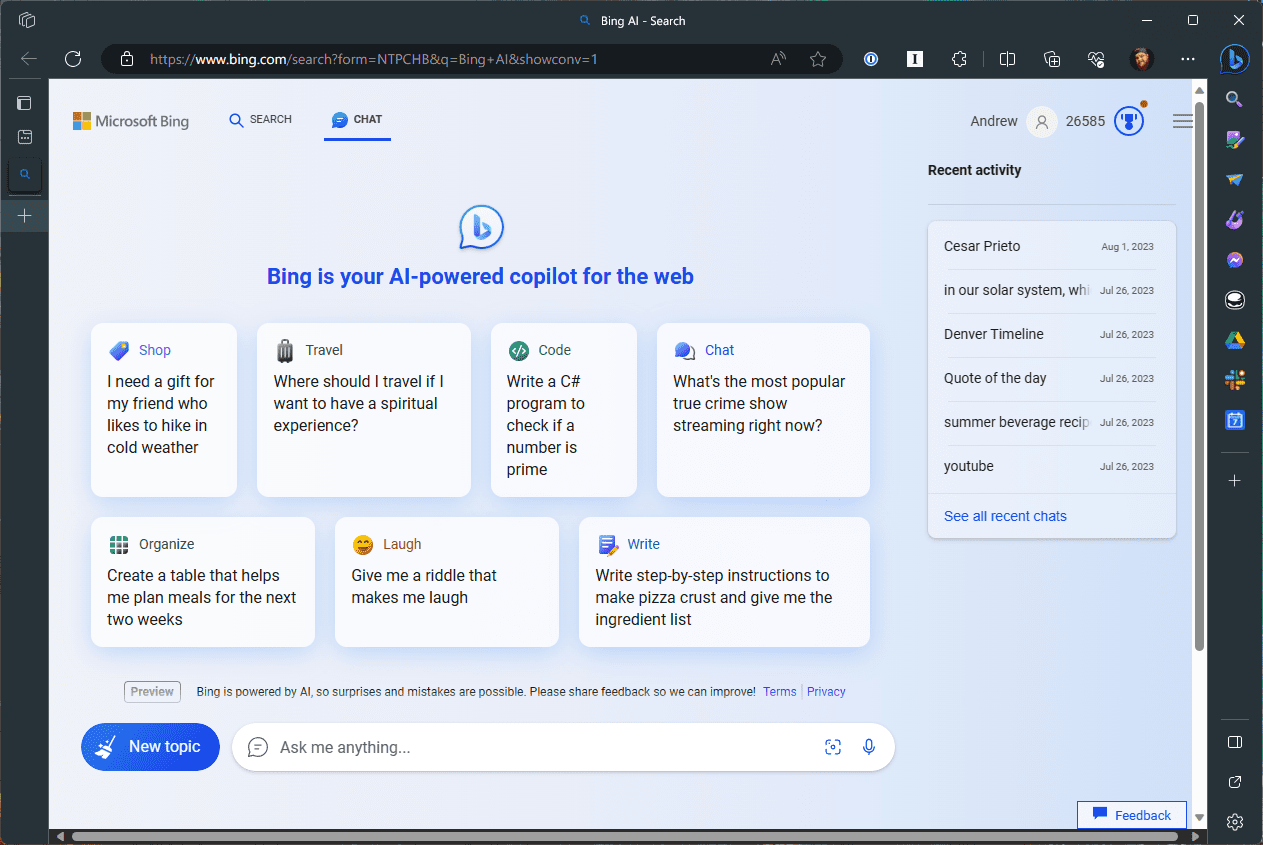The width and height of the screenshot is (1263, 845).
Task: Activate the Read aloud icon
Action: coord(778,59)
